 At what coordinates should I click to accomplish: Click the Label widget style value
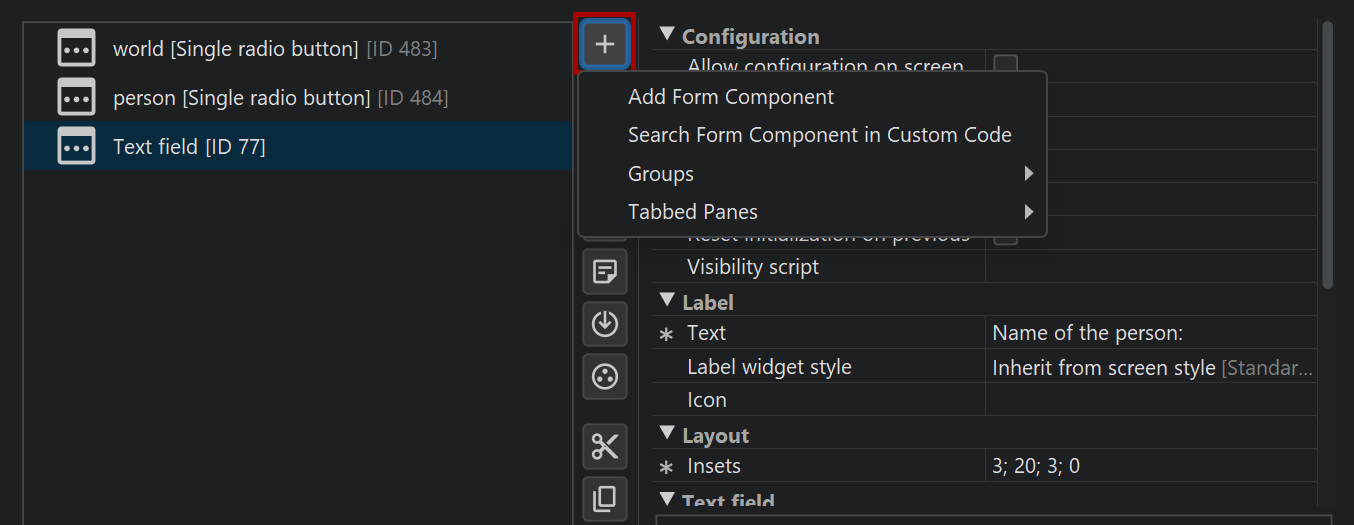(1150, 367)
